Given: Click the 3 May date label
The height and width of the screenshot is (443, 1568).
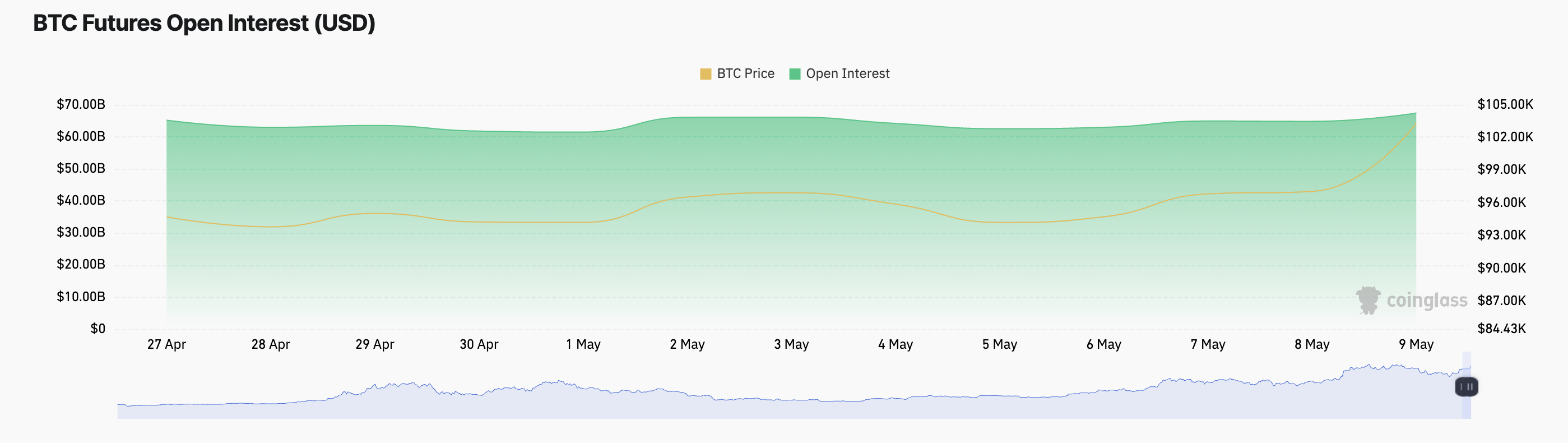Looking at the screenshot, I should click(791, 344).
